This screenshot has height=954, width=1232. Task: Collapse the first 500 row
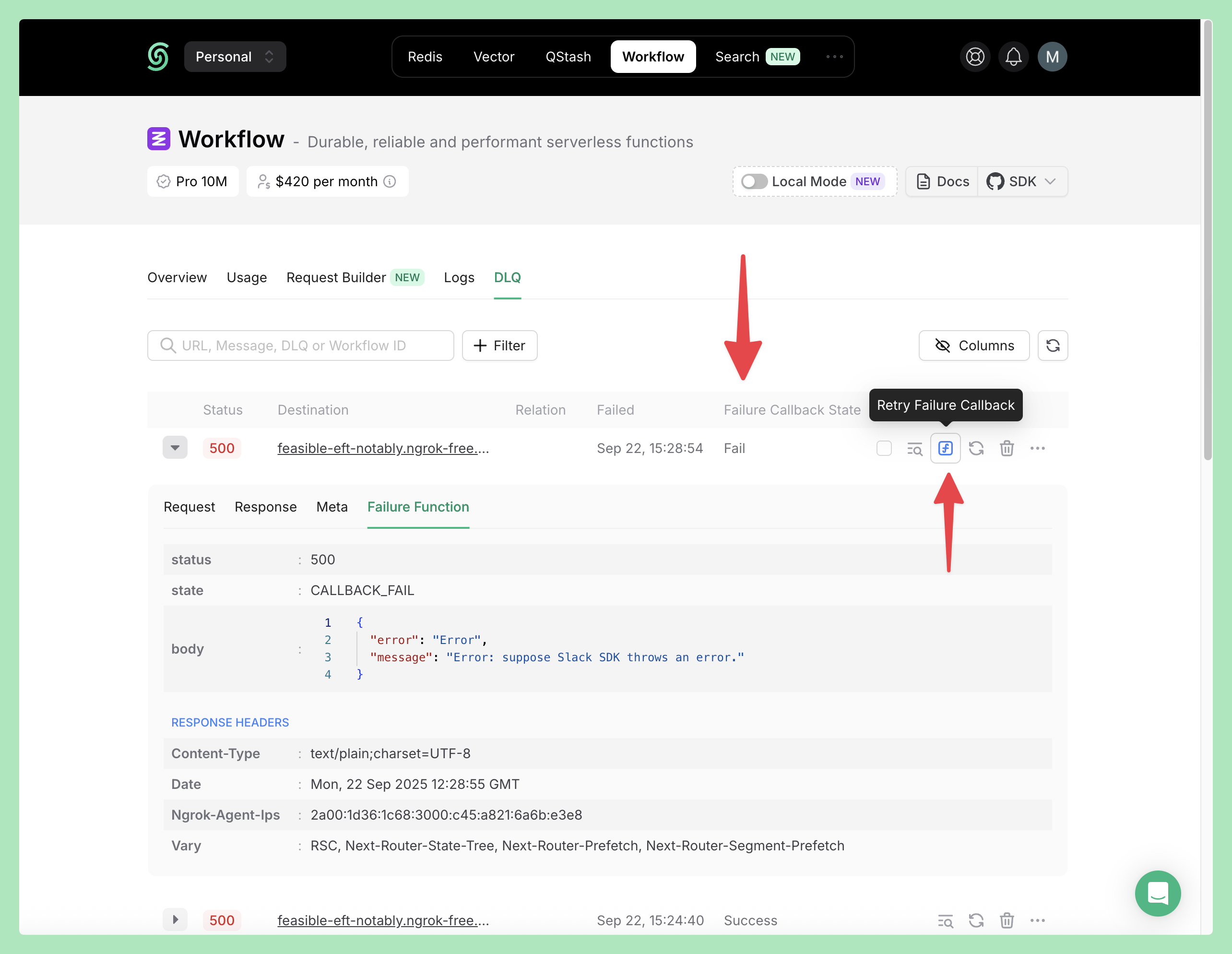[175, 448]
